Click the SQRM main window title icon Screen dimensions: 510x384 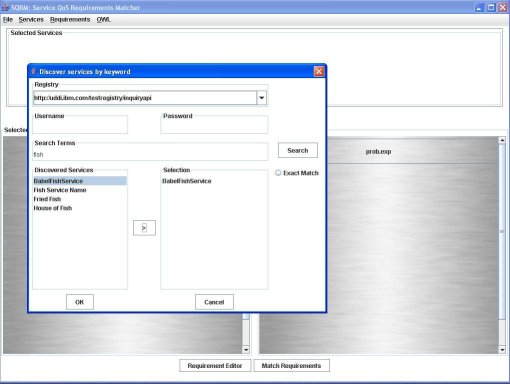(5, 7)
